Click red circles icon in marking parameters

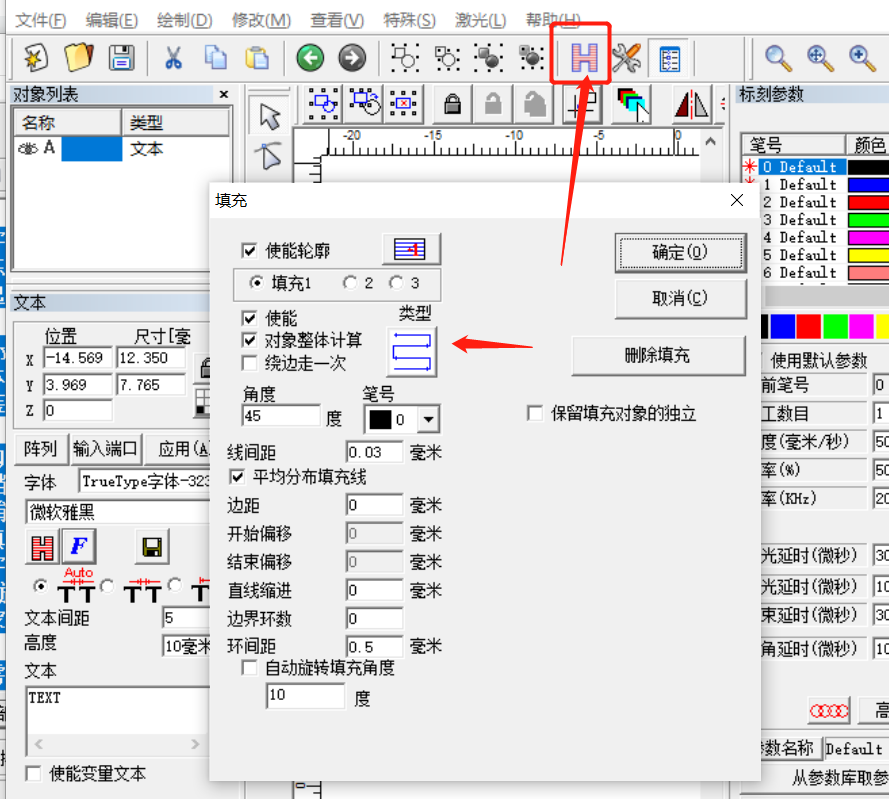click(x=828, y=710)
